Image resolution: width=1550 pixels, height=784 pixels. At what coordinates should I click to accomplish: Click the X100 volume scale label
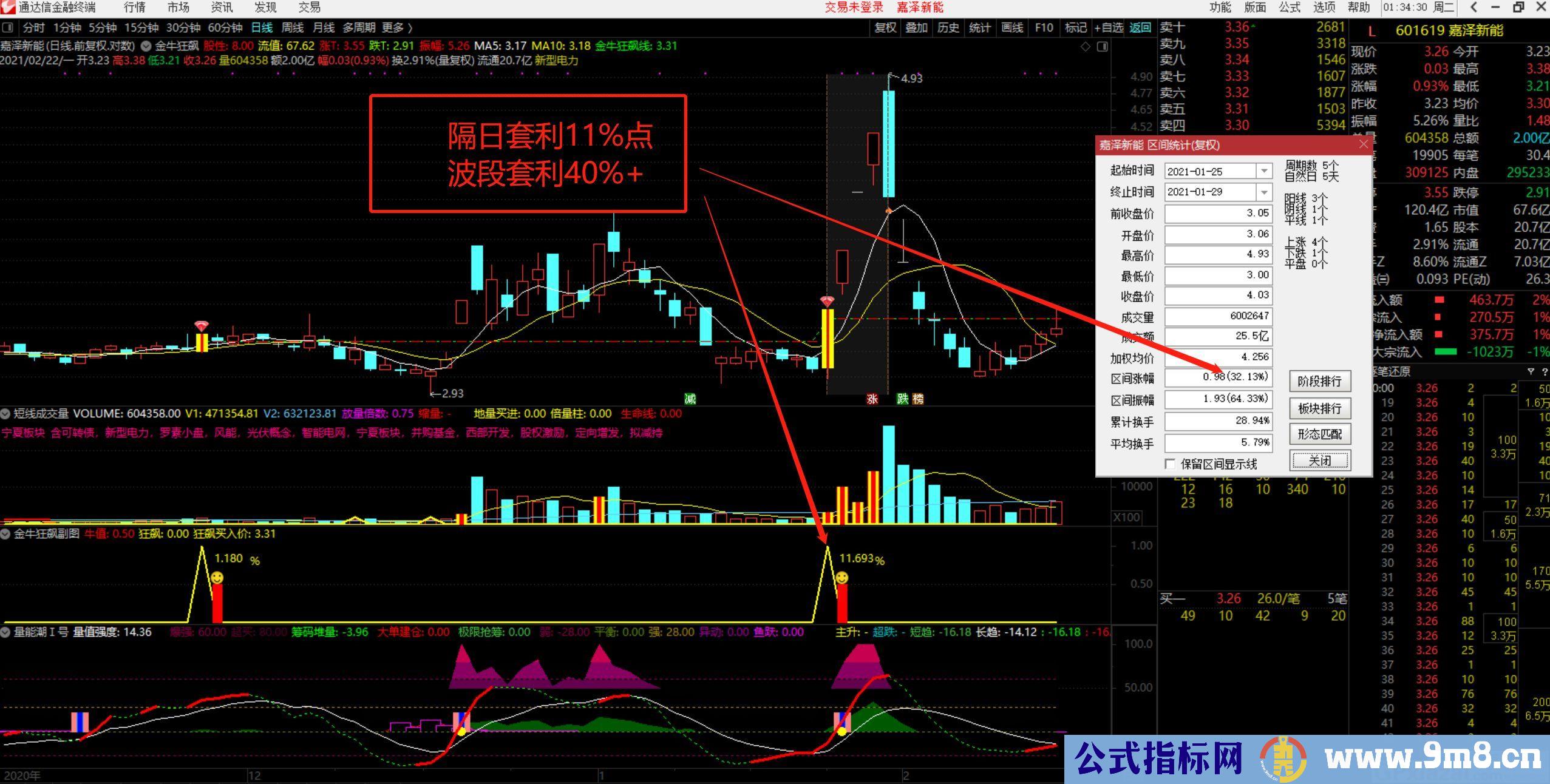click(1127, 518)
